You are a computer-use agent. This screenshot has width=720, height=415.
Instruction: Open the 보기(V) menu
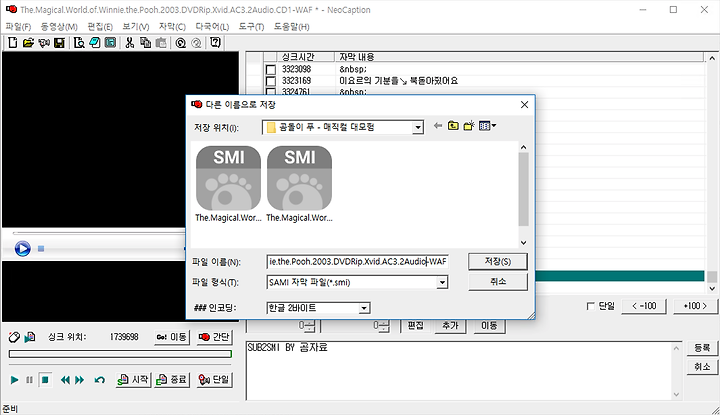tap(136, 27)
